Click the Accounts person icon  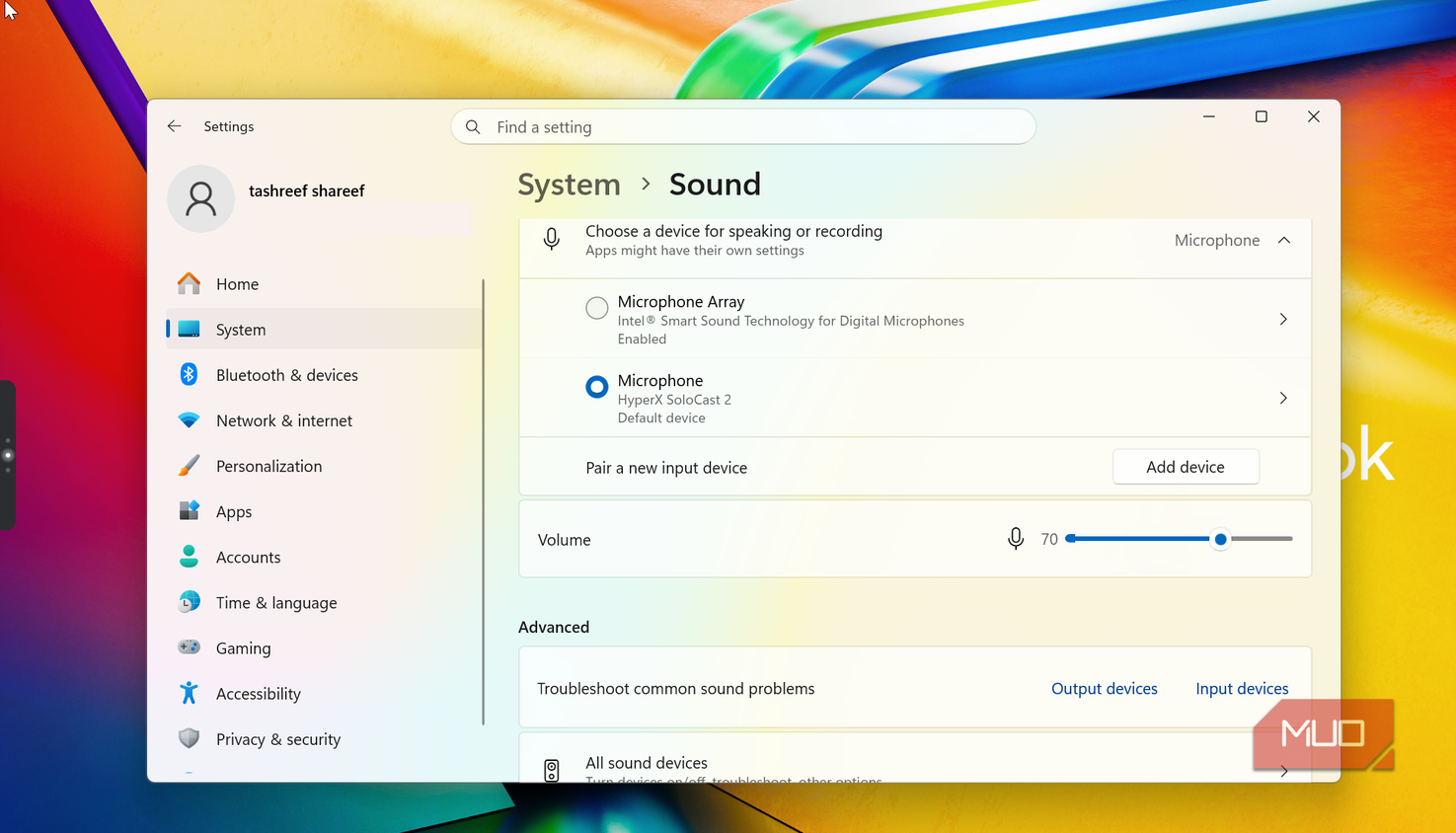(189, 557)
